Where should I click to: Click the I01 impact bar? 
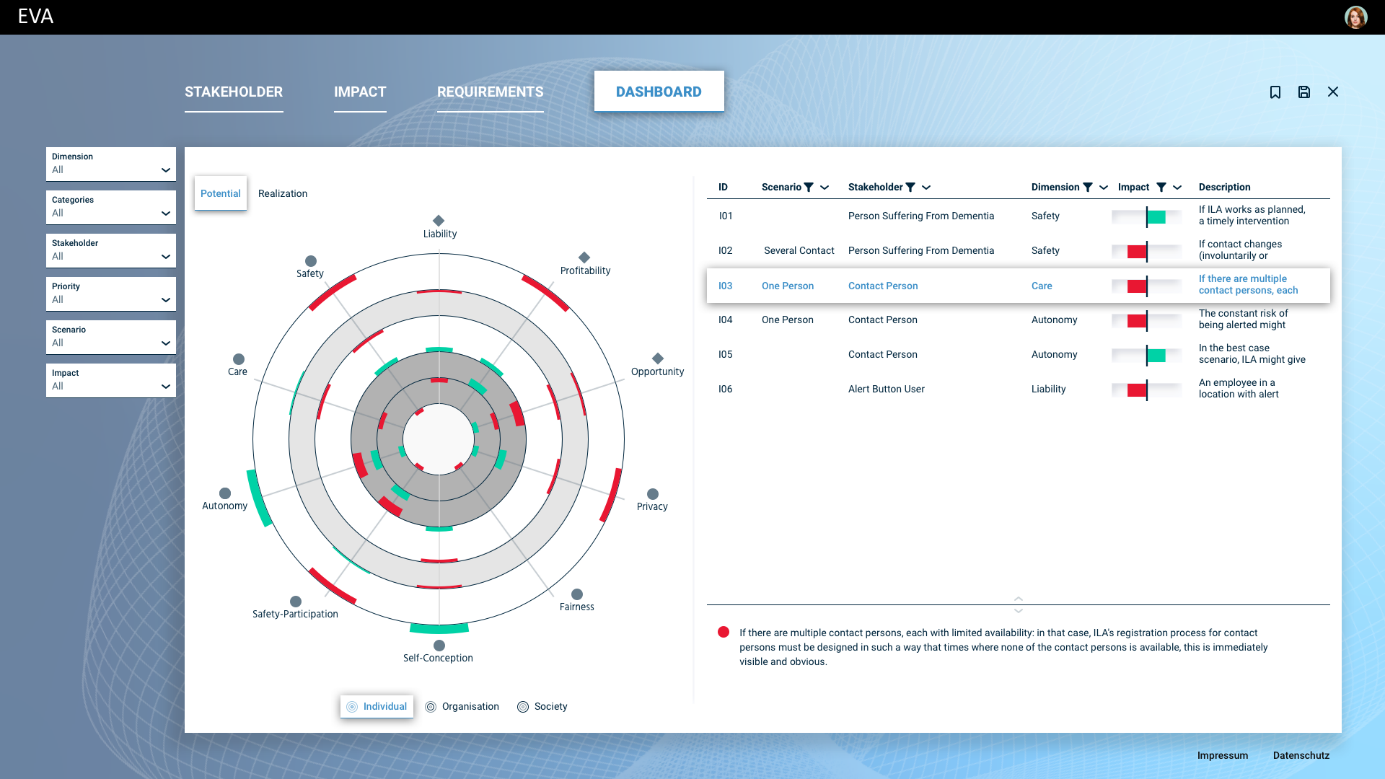point(1147,216)
